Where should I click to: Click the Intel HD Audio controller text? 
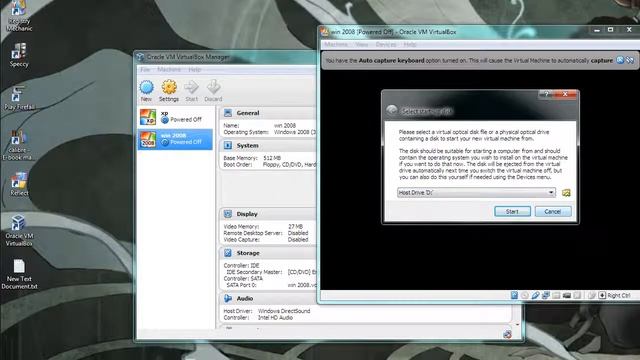275,318
